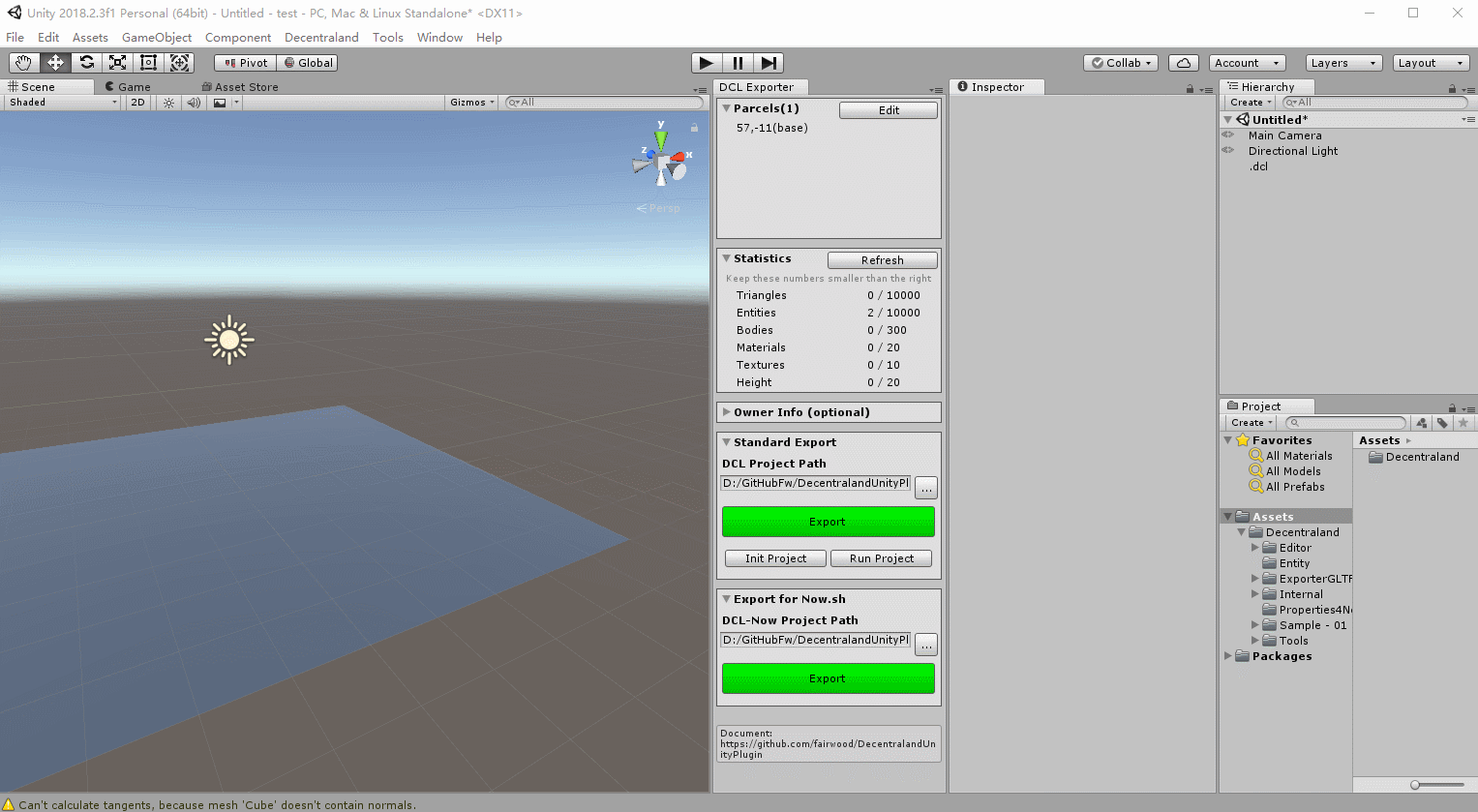The height and width of the screenshot is (812, 1478).
Task: Open the Window menu
Action: click(439, 38)
